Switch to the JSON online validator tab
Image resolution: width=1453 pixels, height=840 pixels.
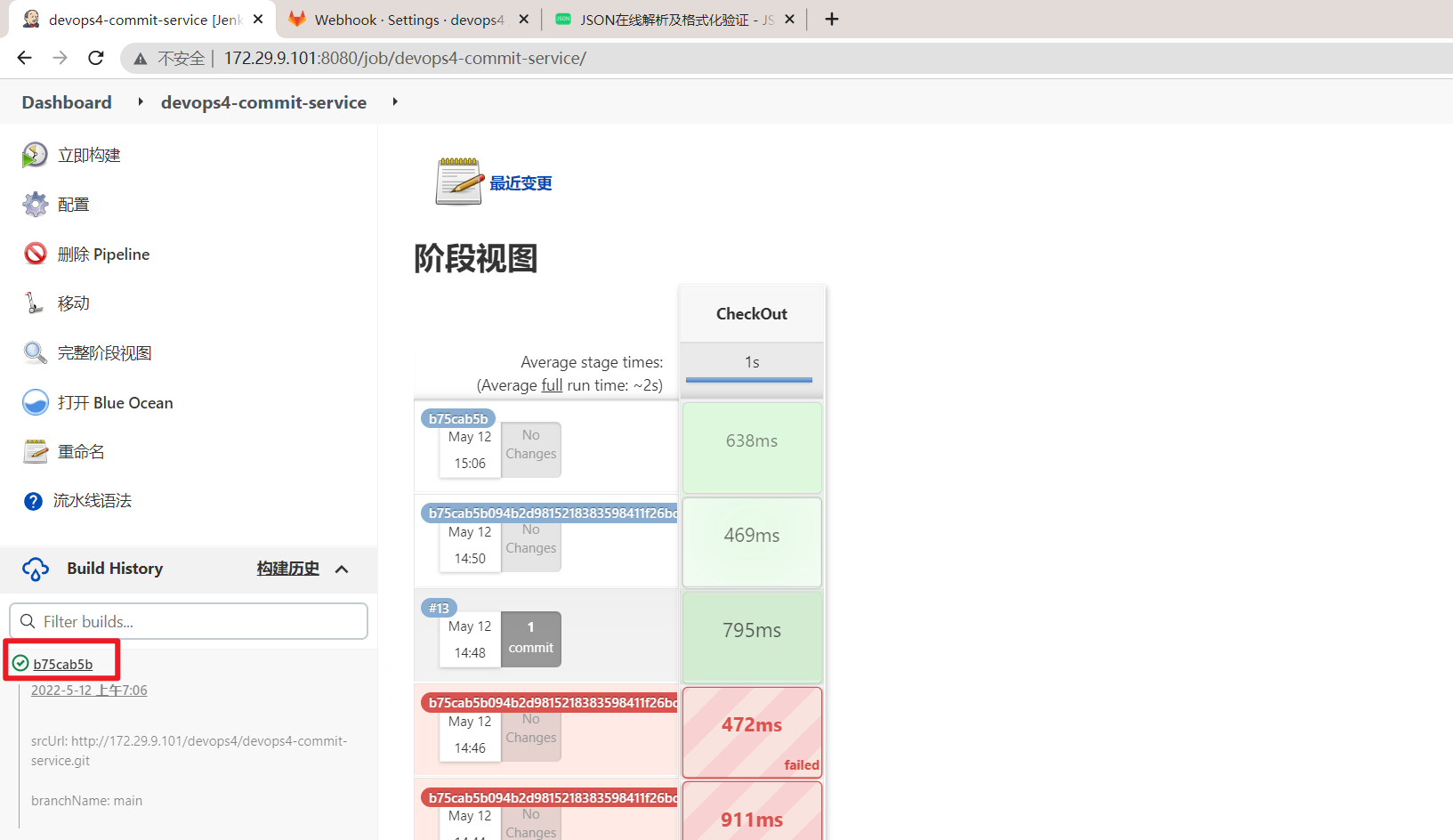coord(673,20)
